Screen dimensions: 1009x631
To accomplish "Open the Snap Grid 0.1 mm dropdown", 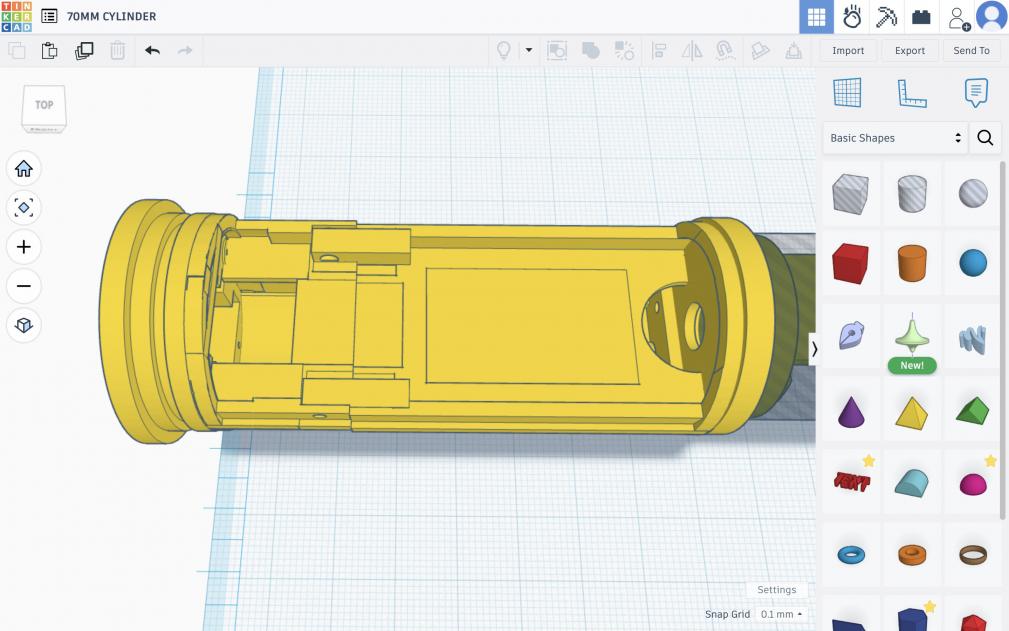I will (781, 614).
